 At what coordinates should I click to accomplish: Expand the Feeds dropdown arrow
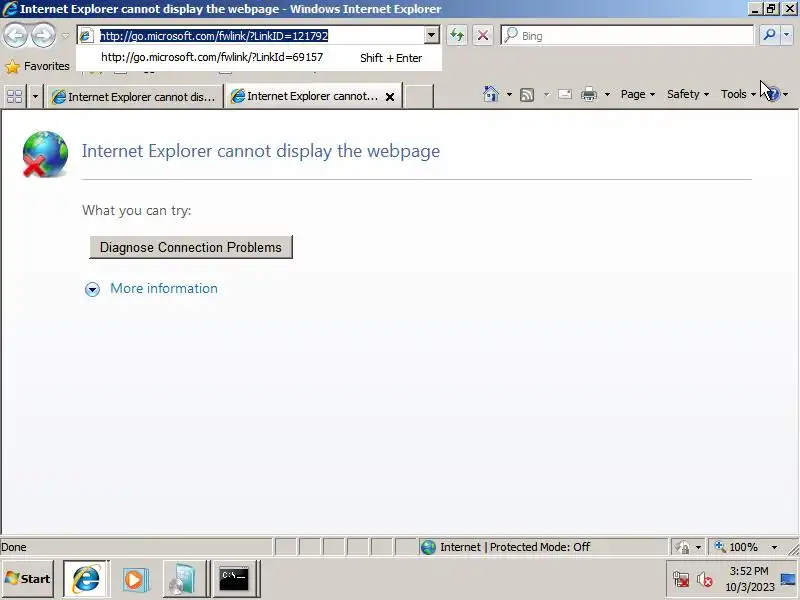pos(546,94)
